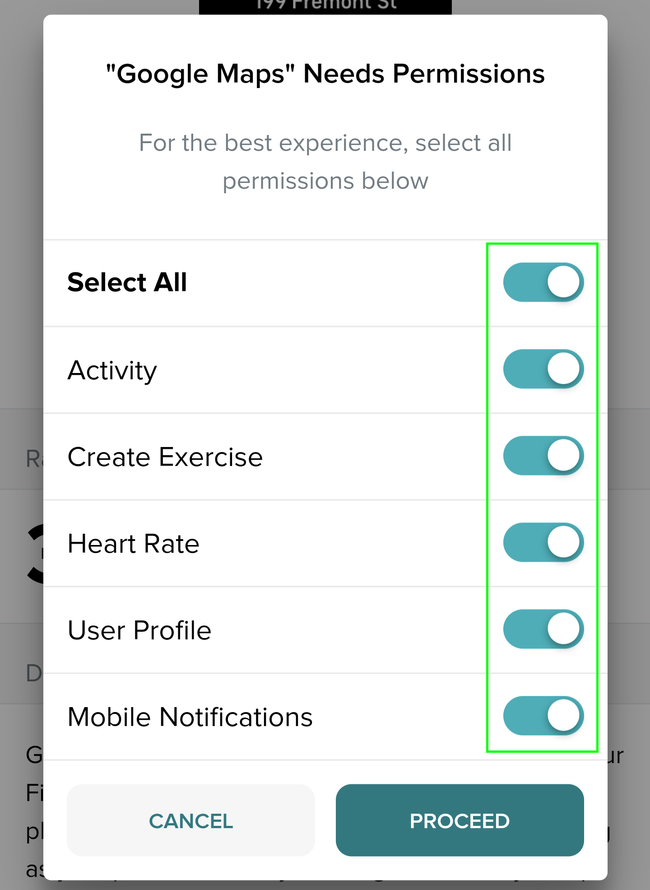Click the "Google Maps" Needs Permissions heading
This screenshot has width=650, height=890.
pos(325,74)
